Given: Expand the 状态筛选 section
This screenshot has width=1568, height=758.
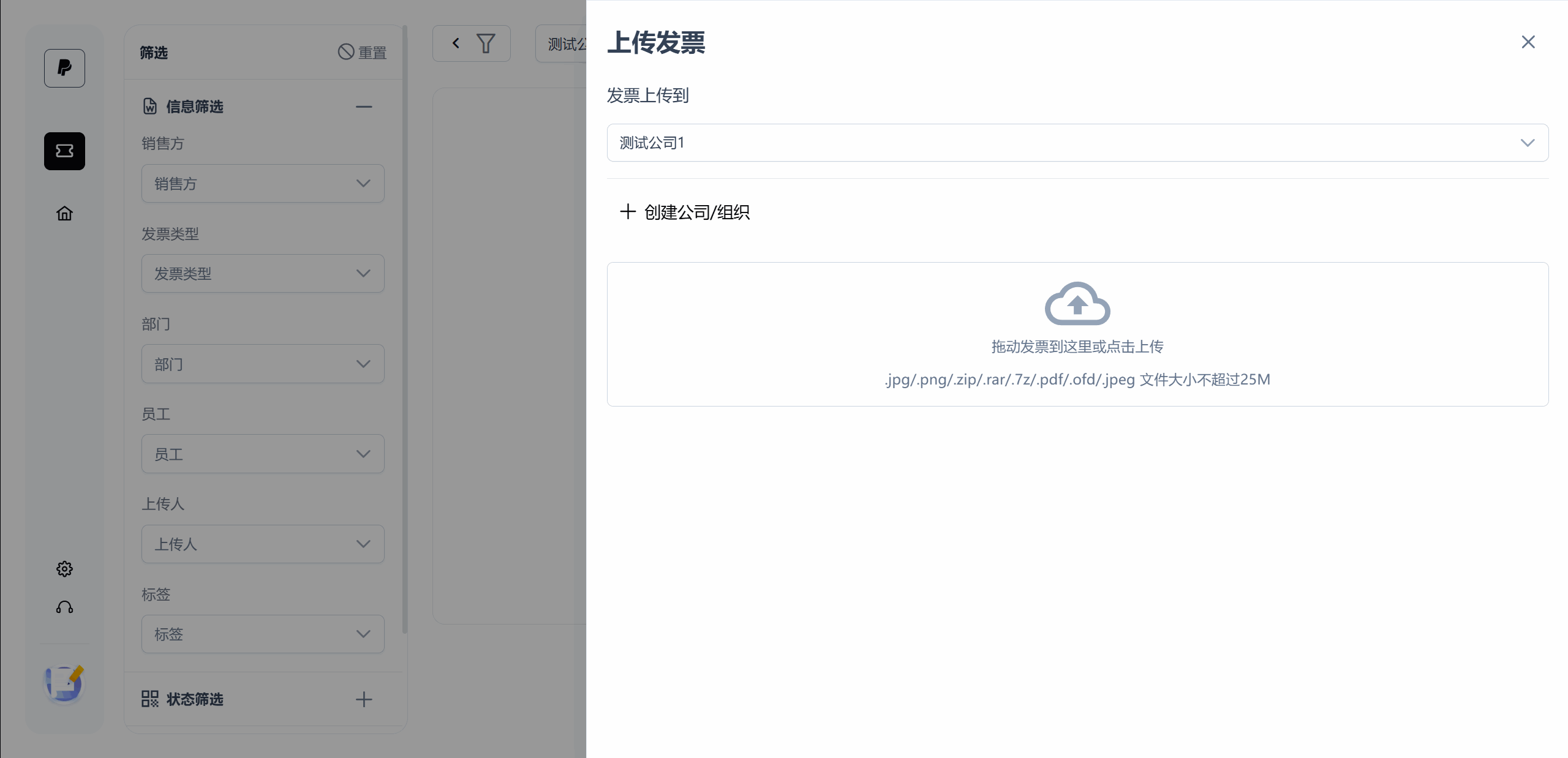Looking at the screenshot, I should coord(364,699).
